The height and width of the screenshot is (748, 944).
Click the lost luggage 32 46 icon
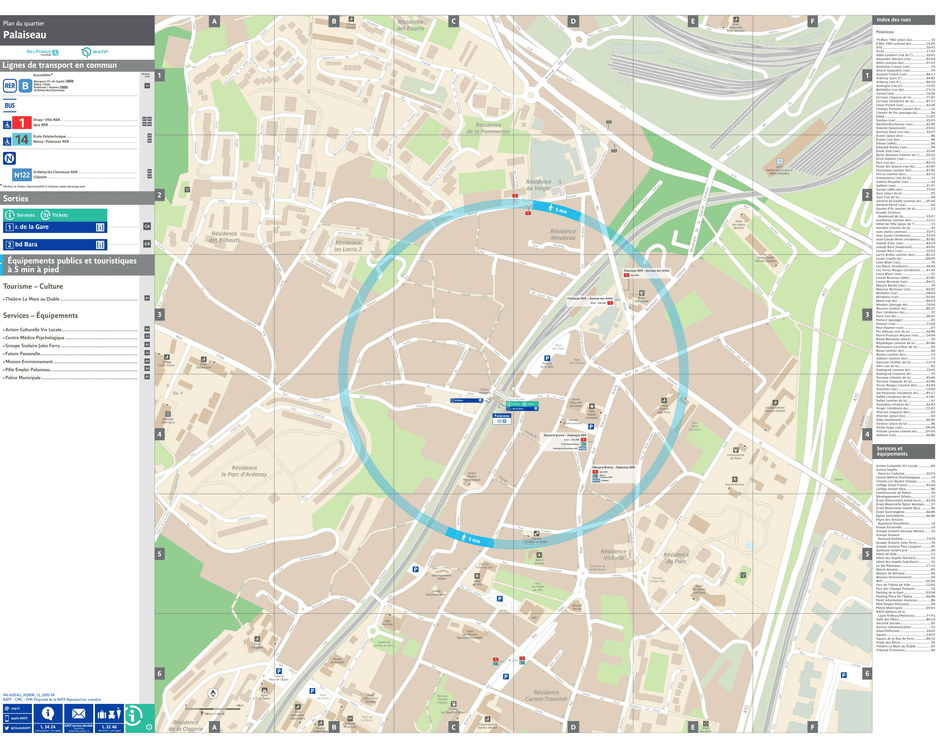click(x=109, y=727)
